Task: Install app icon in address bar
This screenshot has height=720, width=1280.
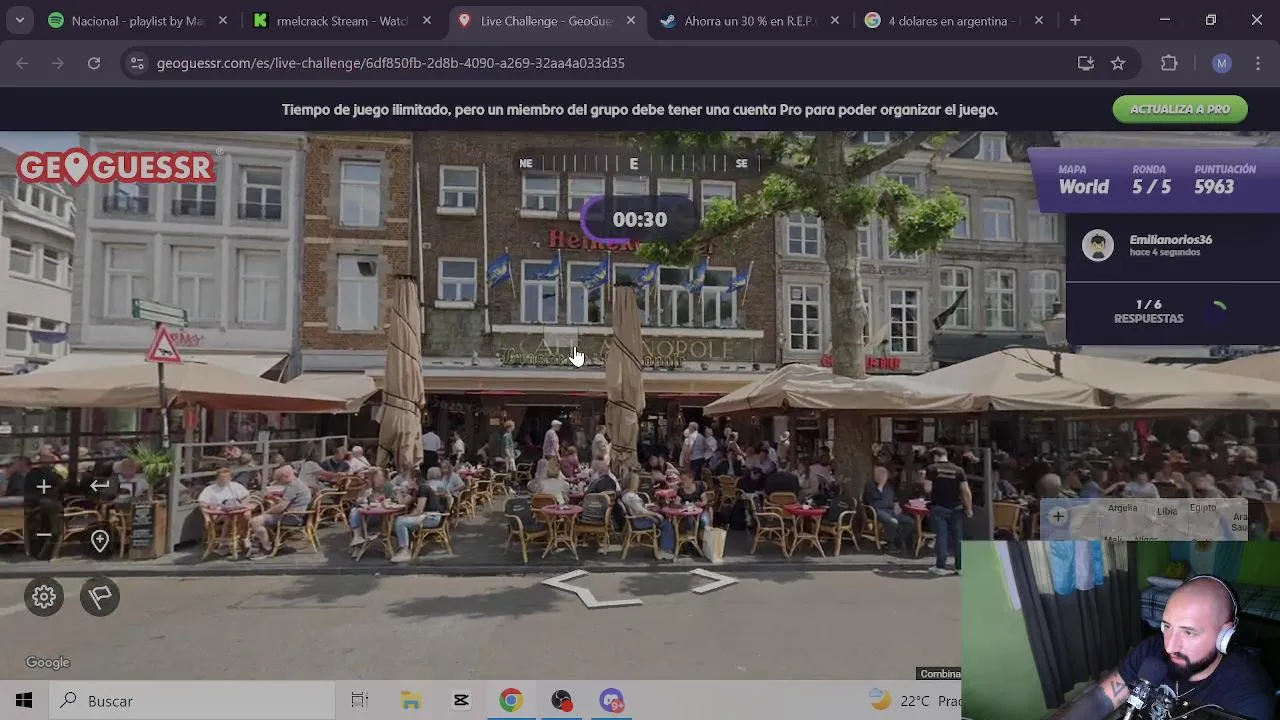Action: pos(1085,63)
